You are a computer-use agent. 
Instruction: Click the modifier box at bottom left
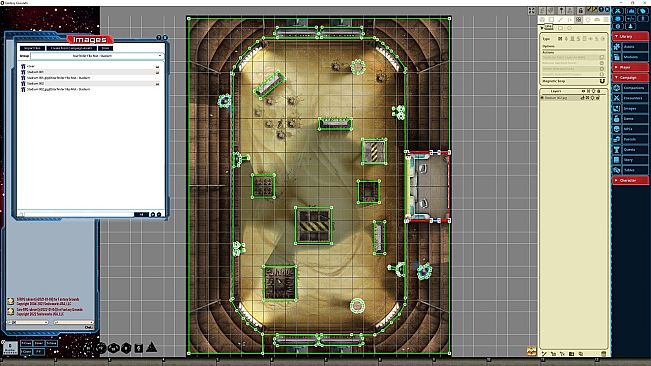(10, 348)
